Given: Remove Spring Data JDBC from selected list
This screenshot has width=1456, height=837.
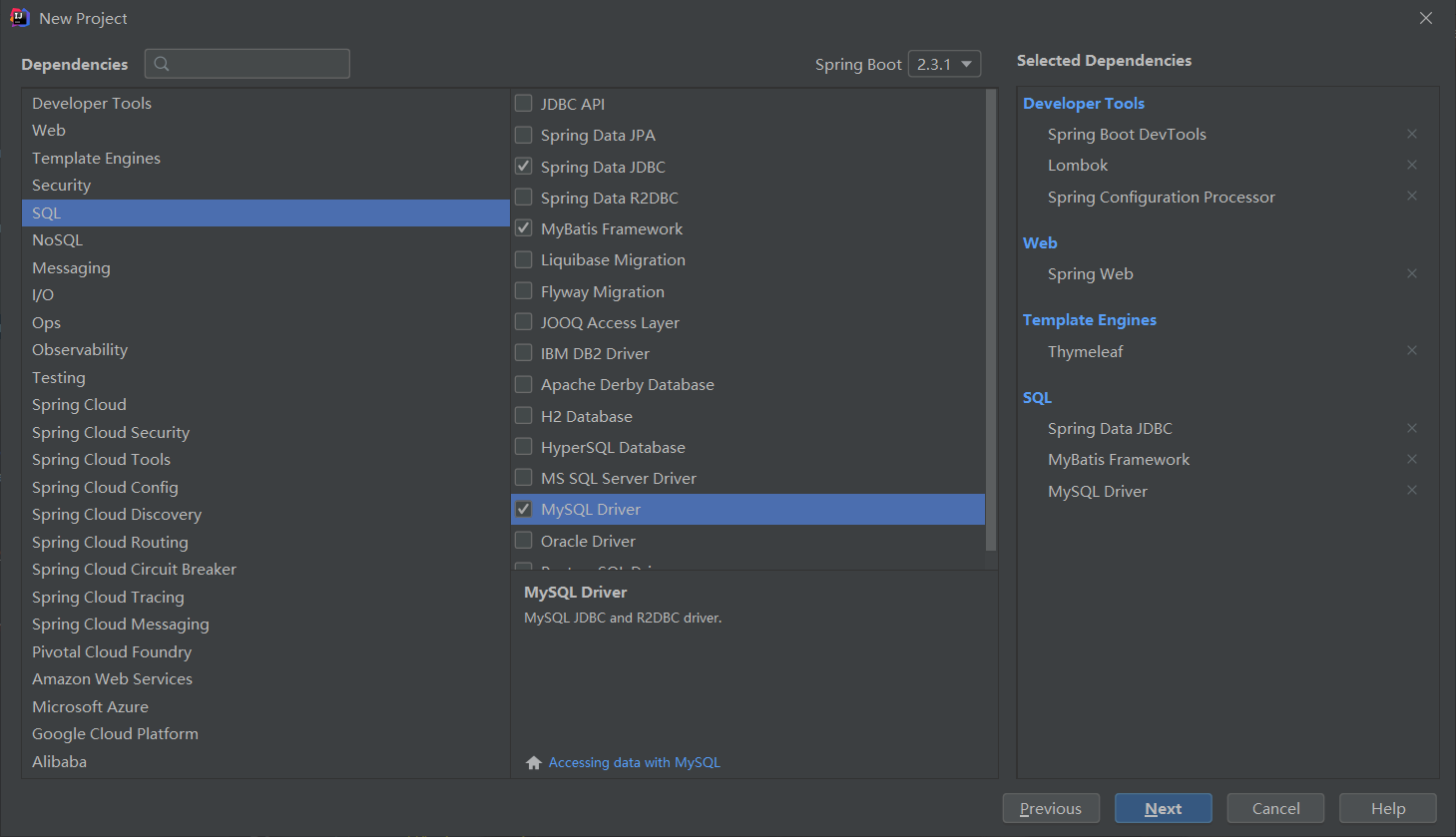Looking at the screenshot, I should [x=1412, y=428].
